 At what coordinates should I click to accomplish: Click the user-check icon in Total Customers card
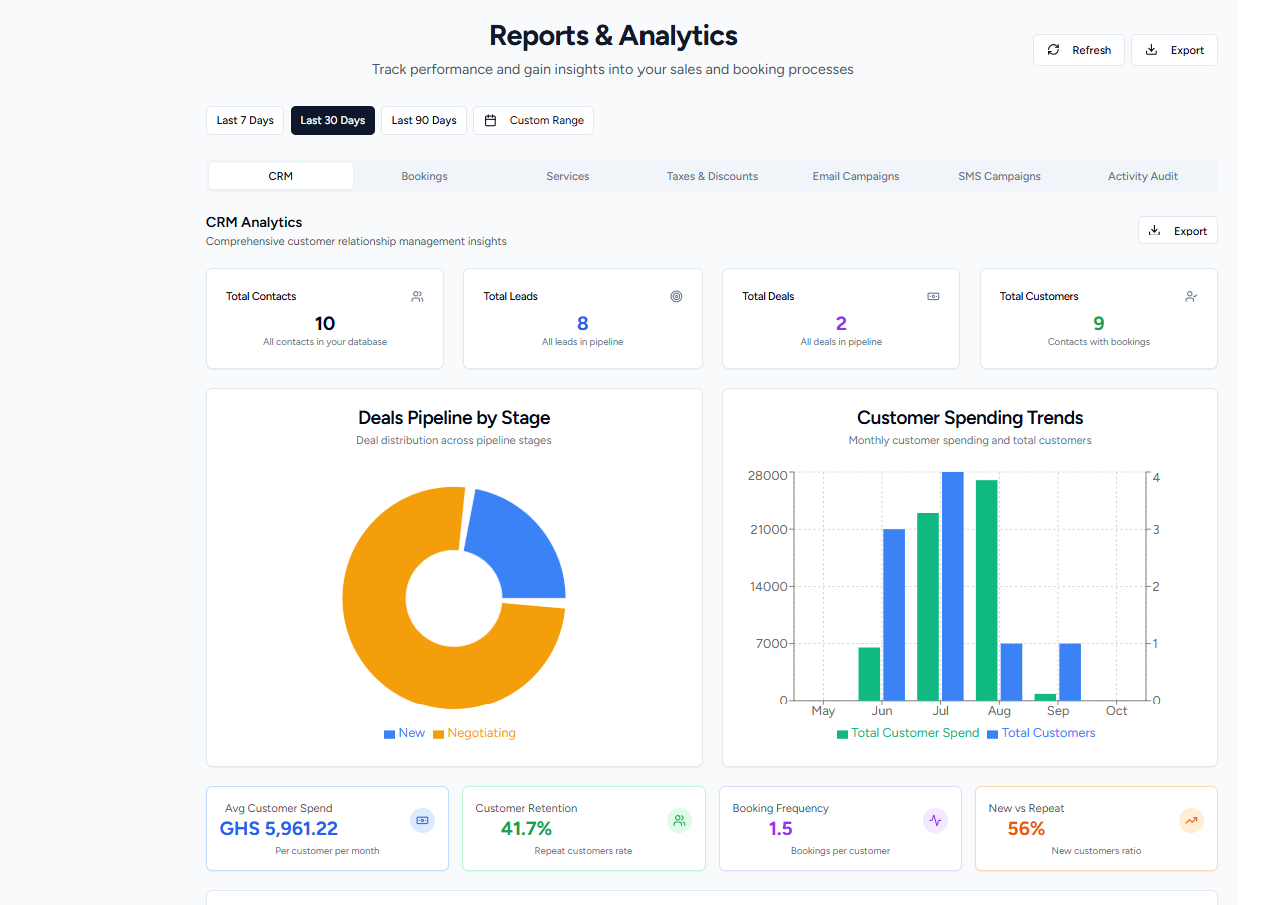1191,296
